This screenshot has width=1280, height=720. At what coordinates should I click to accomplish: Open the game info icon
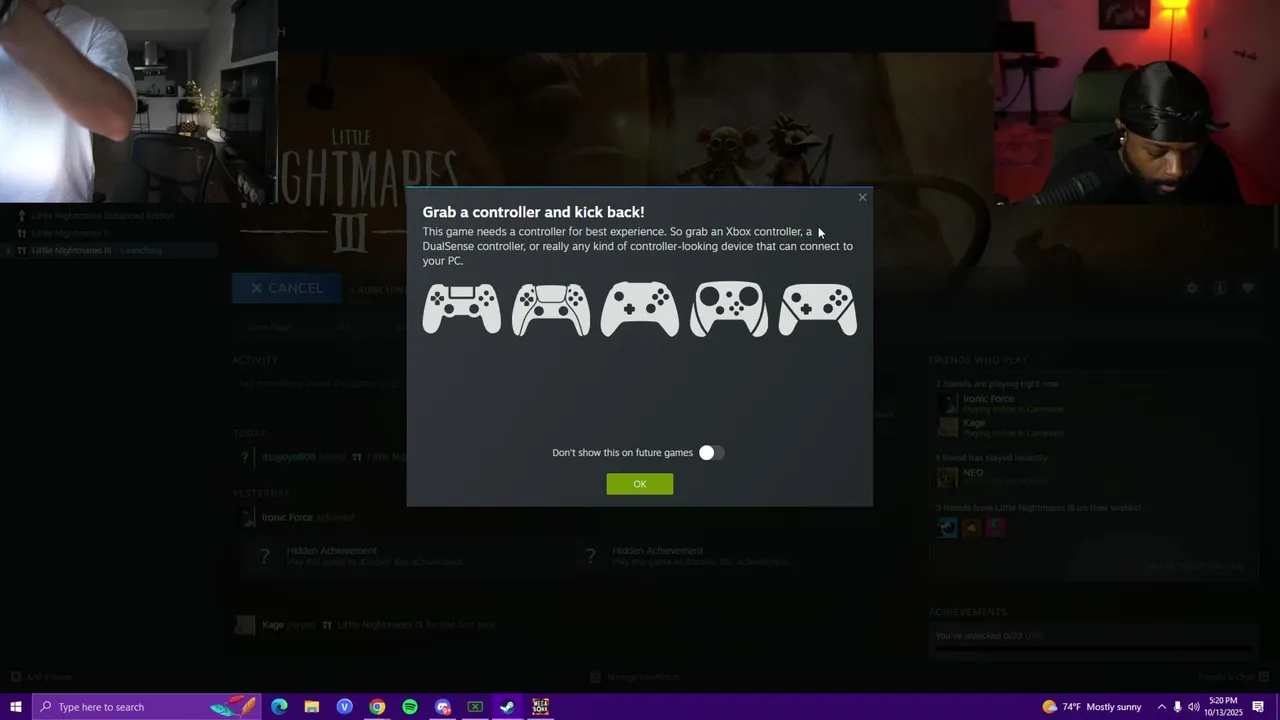[1220, 288]
